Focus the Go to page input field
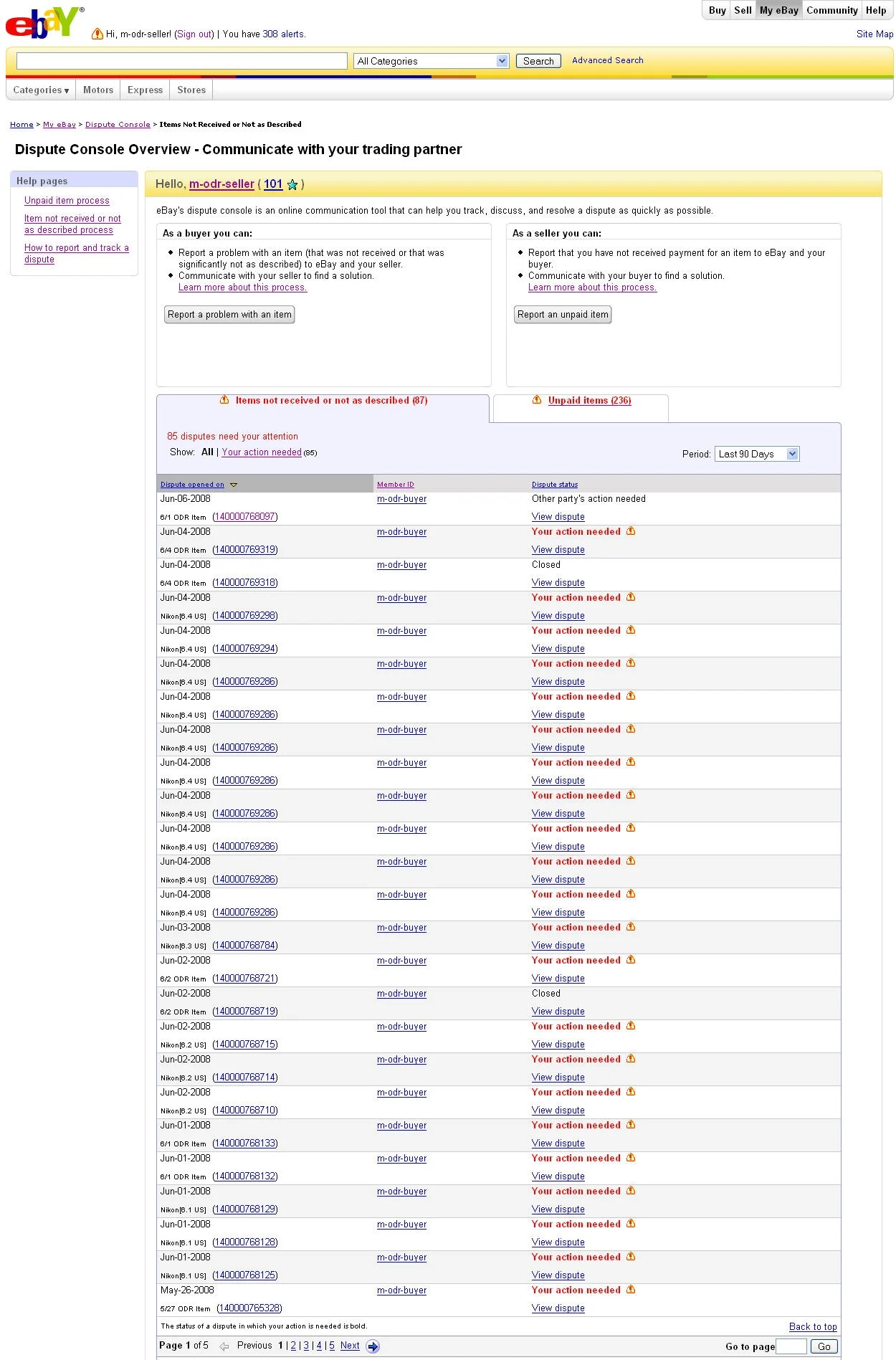The height and width of the screenshot is (1360, 896). point(791,1346)
